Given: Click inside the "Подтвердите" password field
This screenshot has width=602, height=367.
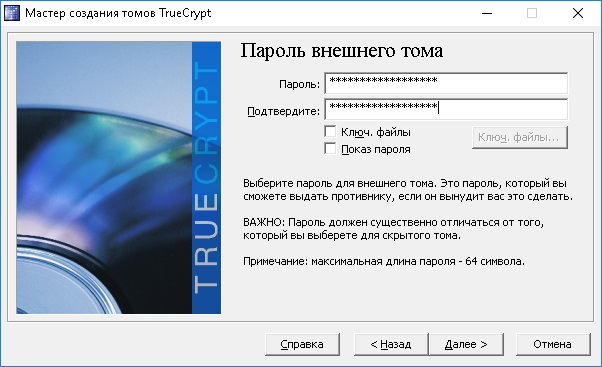Looking at the screenshot, I should [446, 109].
